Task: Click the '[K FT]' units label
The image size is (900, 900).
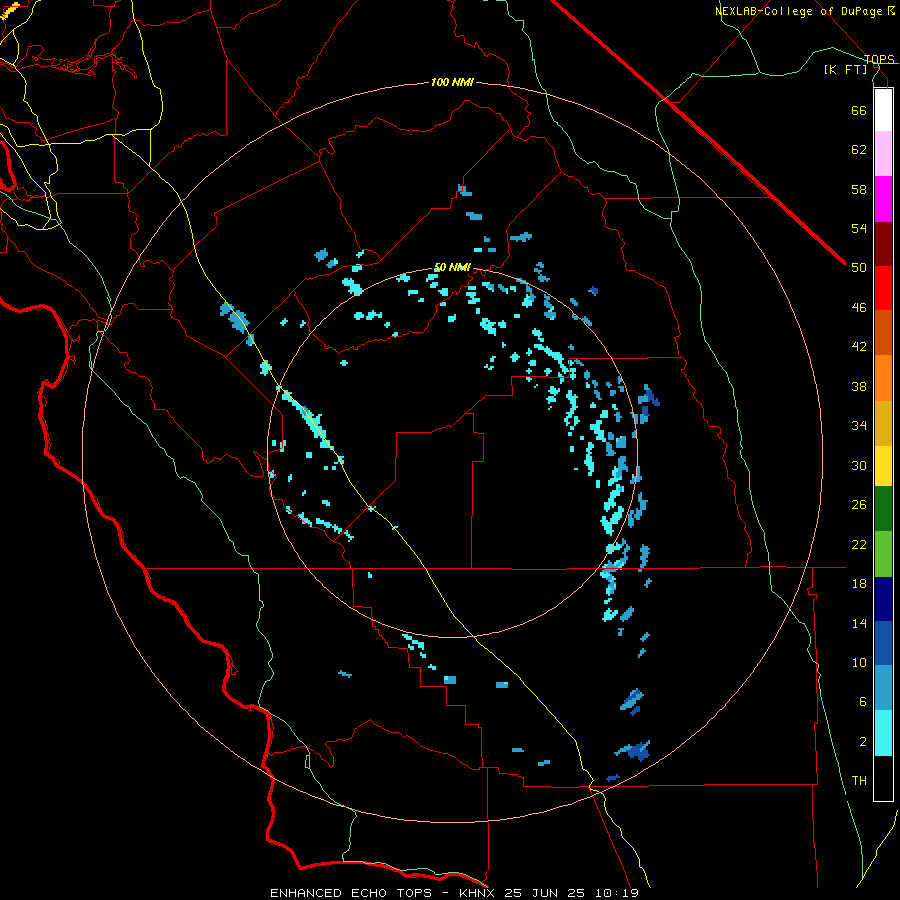Action: tap(846, 69)
